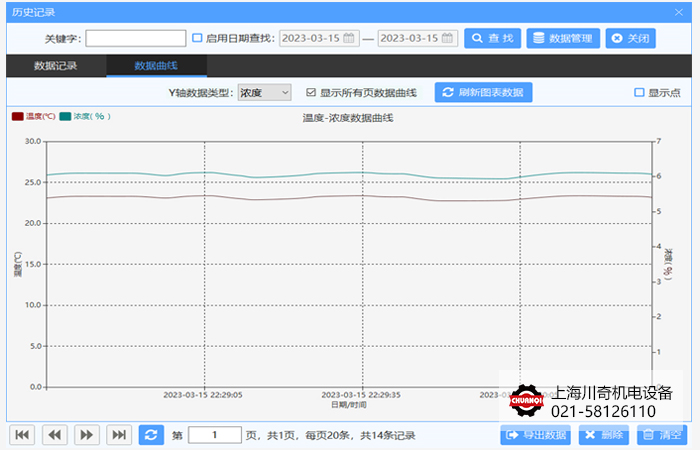Expand the Y轴数据类型 dropdown
The height and width of the screenshot is (450, 700).
[264, 92]
